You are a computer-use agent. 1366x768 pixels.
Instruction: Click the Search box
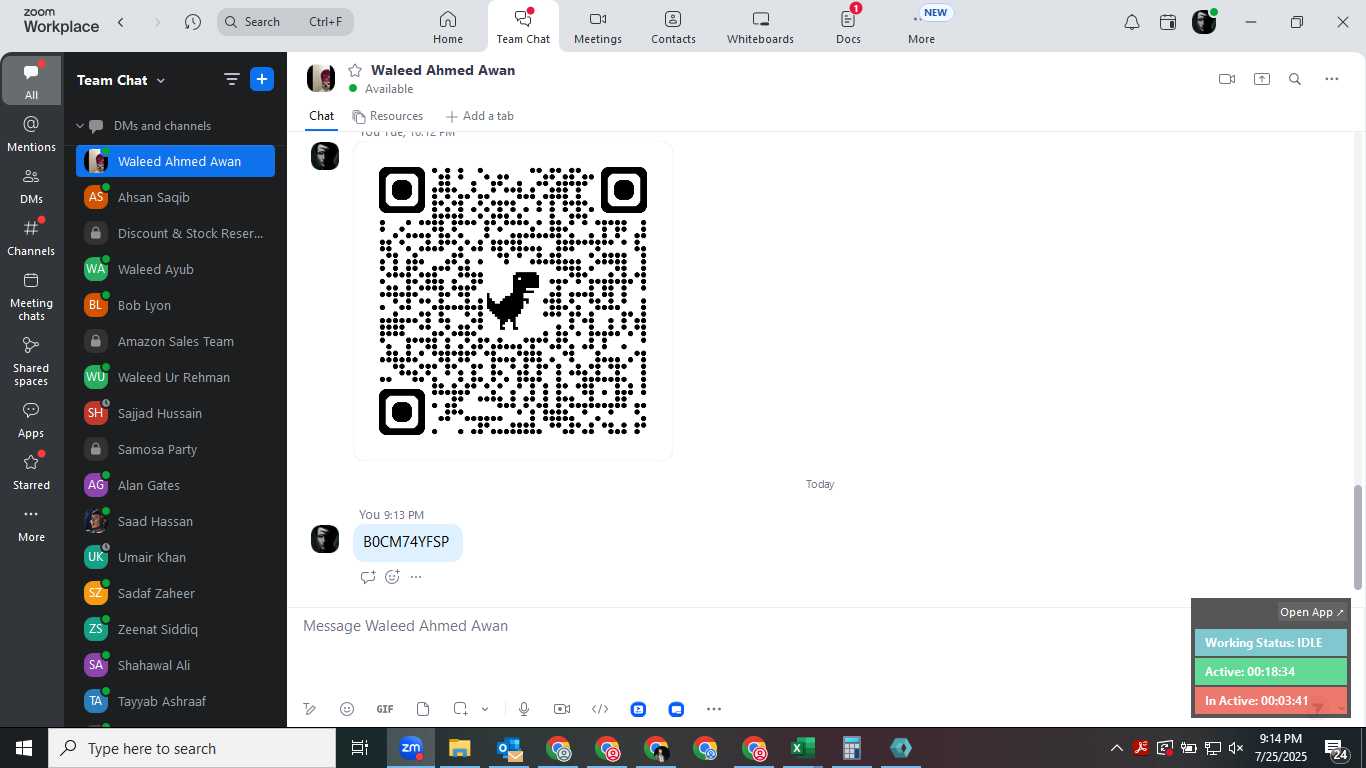click(x=285, y=21)
